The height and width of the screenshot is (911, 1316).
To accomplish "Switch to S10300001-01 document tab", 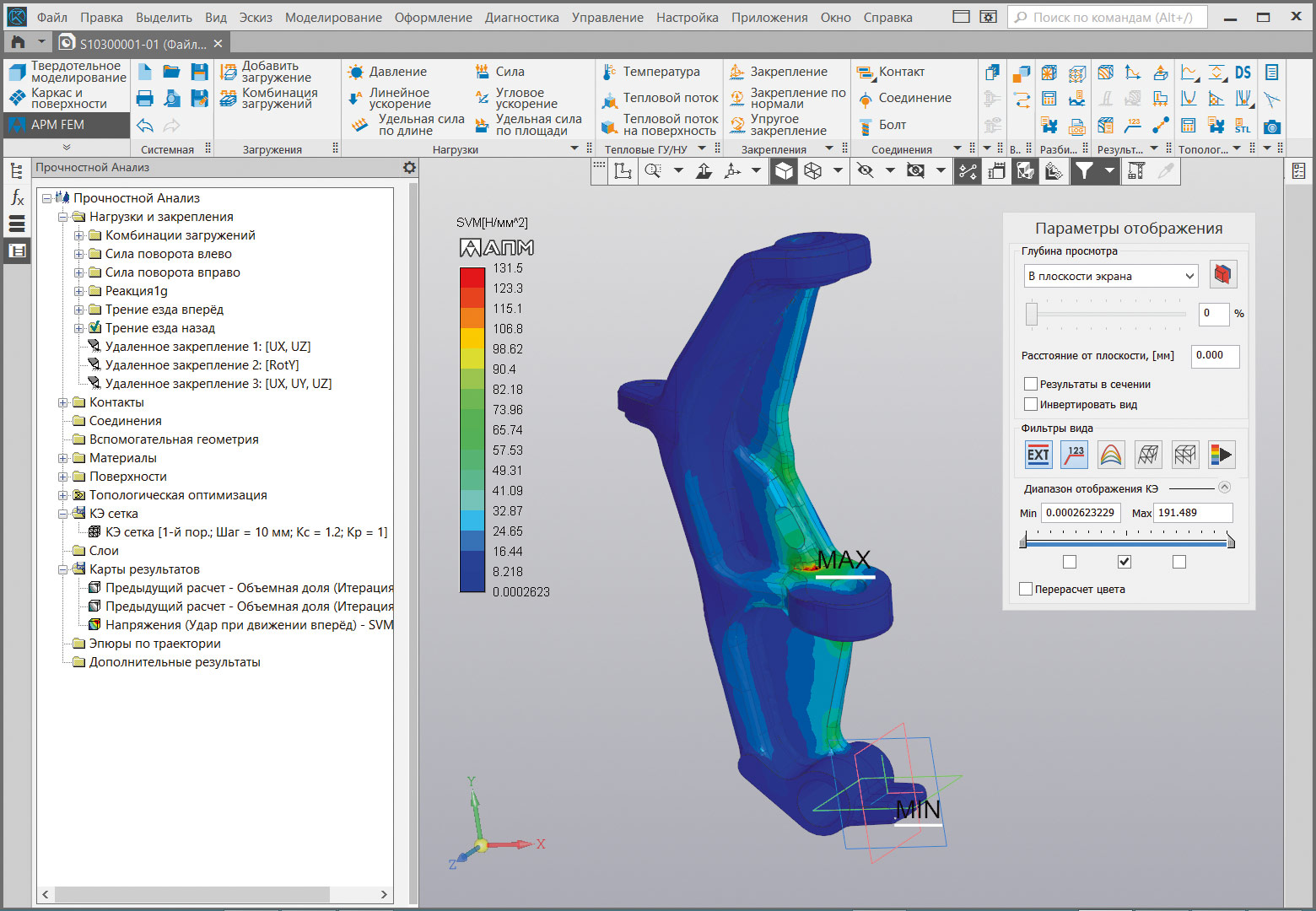I will [141, 43].
